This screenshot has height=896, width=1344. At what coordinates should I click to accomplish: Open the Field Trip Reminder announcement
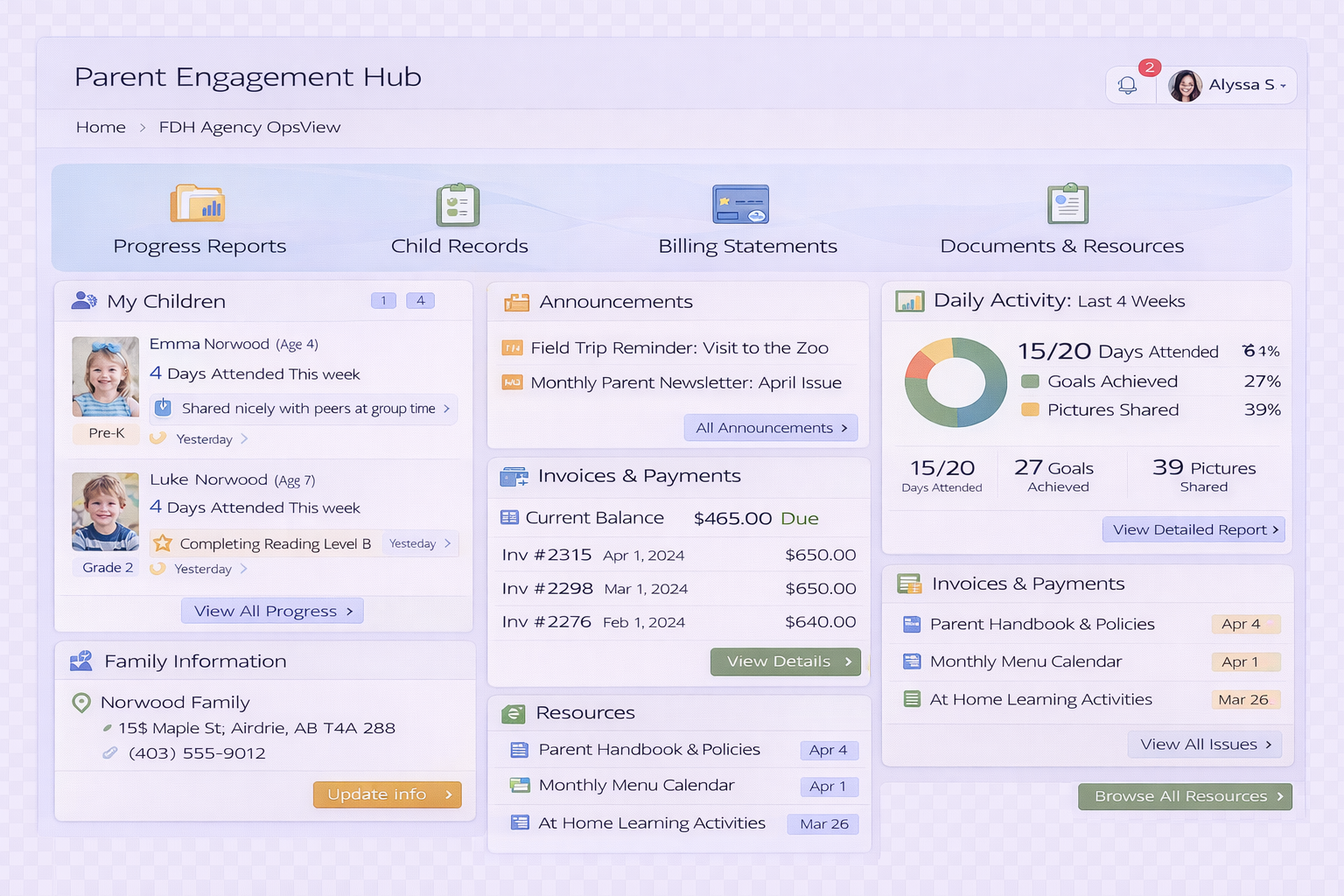tap(679, 348)
